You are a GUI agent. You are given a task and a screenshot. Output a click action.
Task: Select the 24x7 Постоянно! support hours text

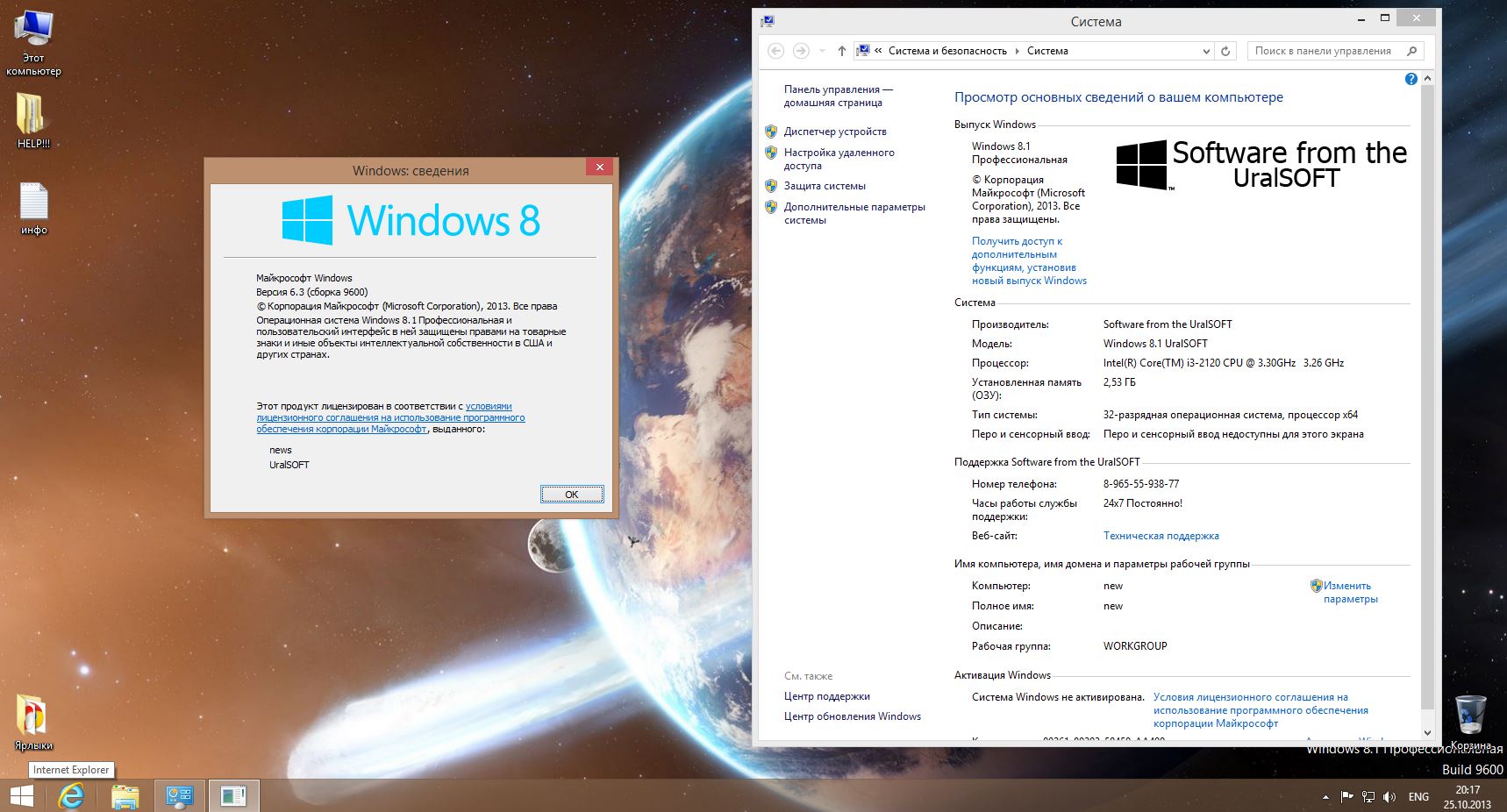[1142, 503]
